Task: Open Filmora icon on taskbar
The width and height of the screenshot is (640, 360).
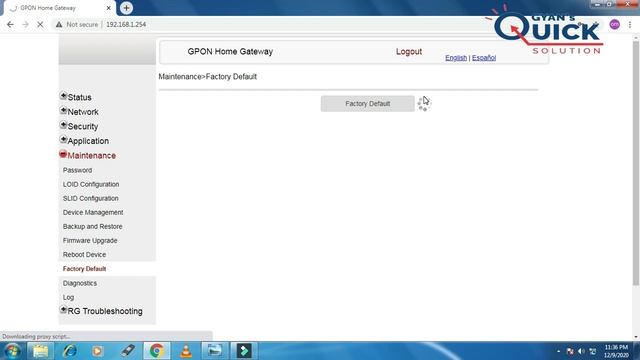Action: point(244,351)
